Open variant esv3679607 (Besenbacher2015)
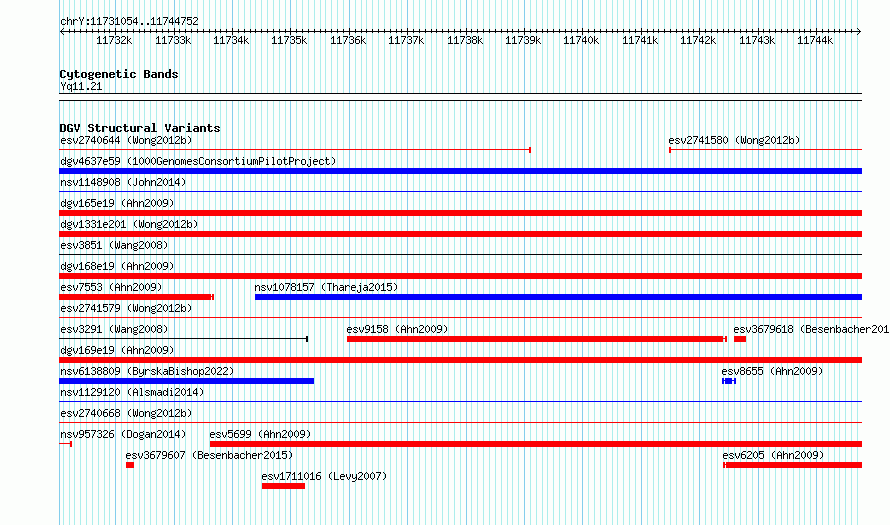Viewport: 890px width, 525px height. pos(209,455)
